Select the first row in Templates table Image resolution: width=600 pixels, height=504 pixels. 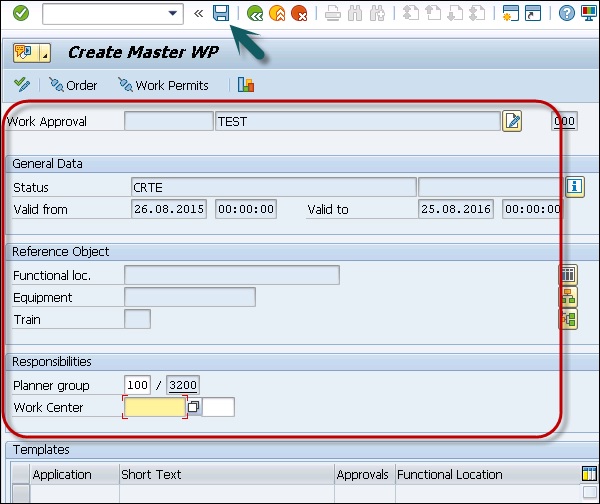[19, 493]
